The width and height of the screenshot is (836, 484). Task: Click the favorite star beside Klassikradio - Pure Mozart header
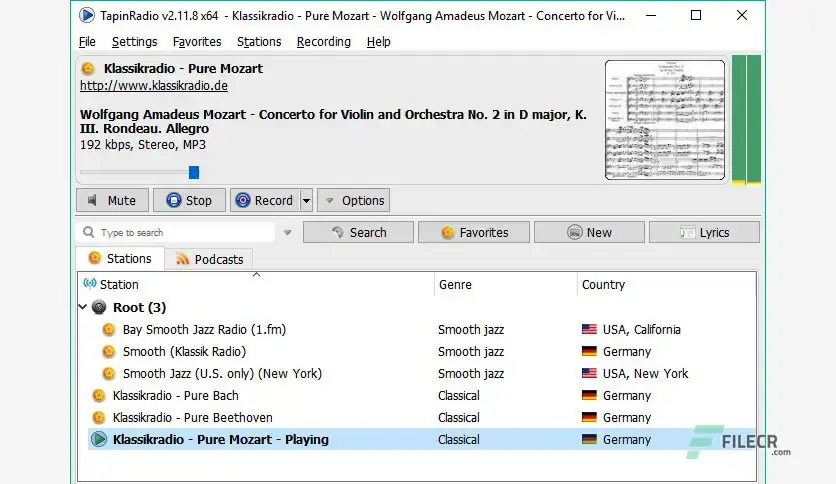tap(88, 68)
